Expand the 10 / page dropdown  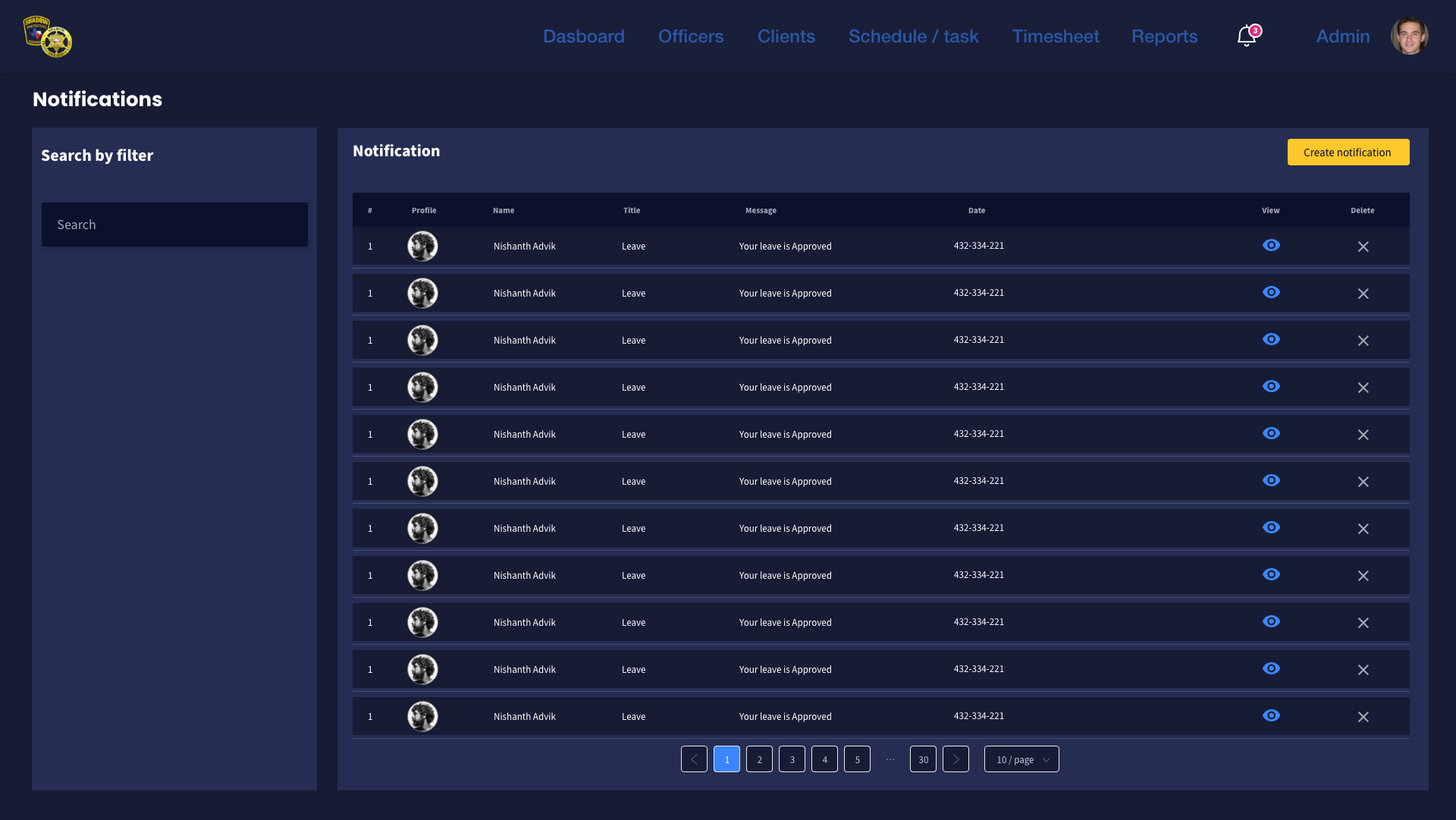[1021, 759]
